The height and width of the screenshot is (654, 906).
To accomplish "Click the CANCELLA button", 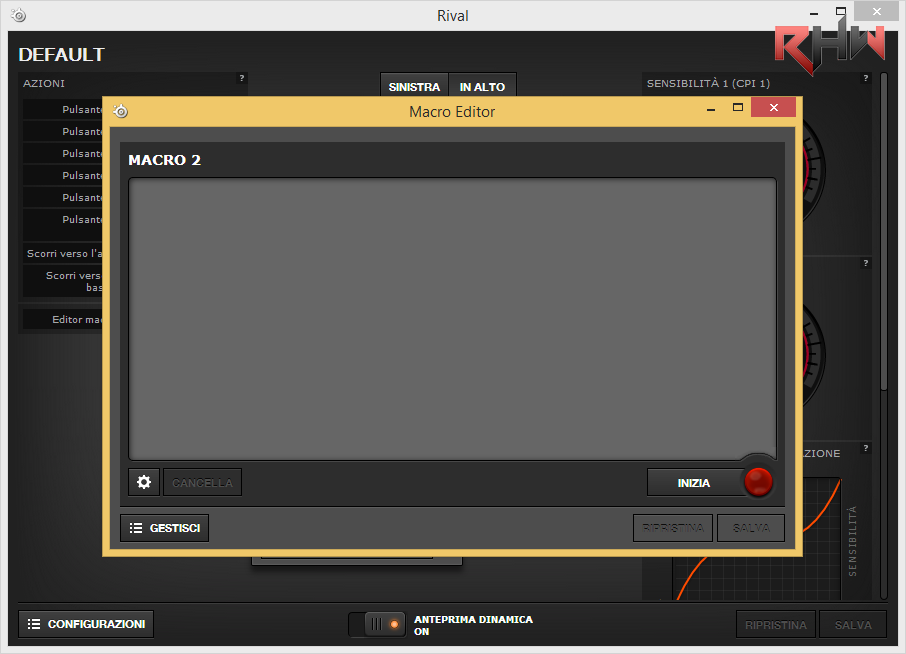I will coord(202,482).
